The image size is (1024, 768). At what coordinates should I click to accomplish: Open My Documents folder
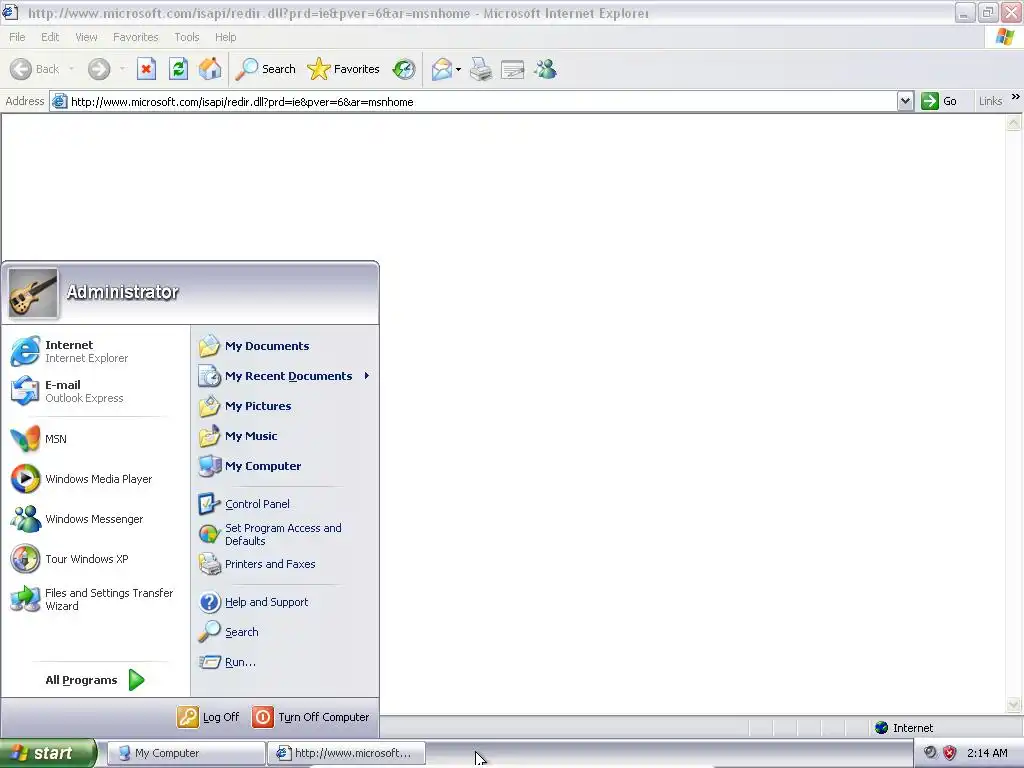pos(285,346)
